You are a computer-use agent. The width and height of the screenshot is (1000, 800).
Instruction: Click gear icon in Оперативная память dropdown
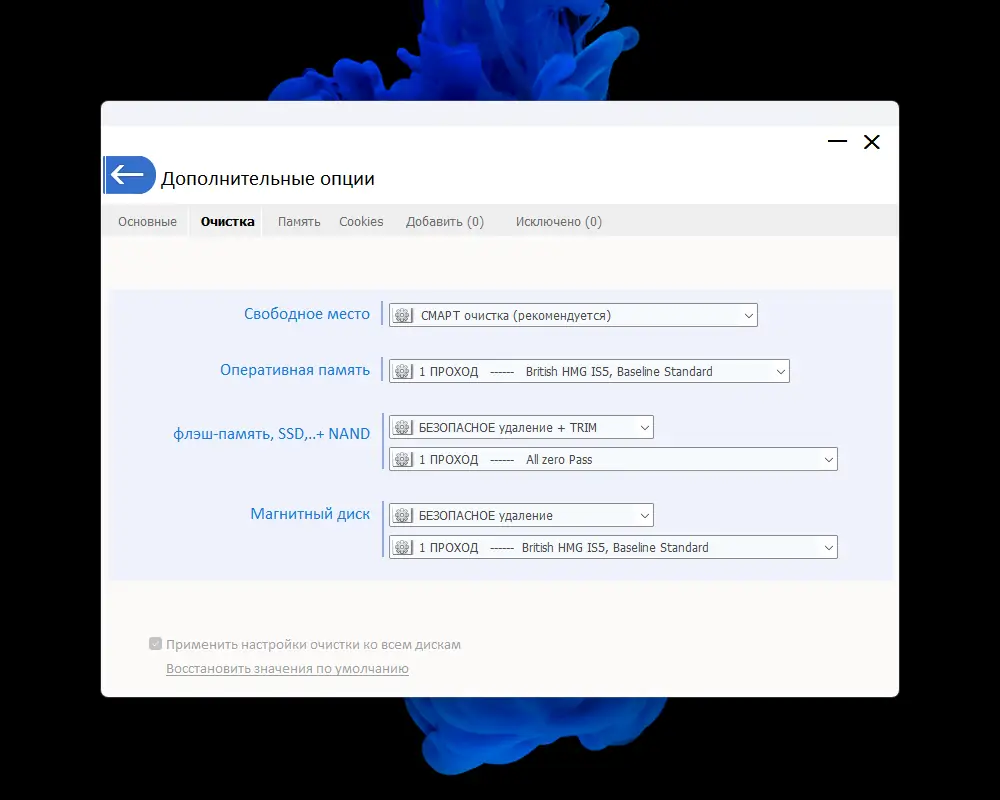pyautogui.click(x=402, y=371)
